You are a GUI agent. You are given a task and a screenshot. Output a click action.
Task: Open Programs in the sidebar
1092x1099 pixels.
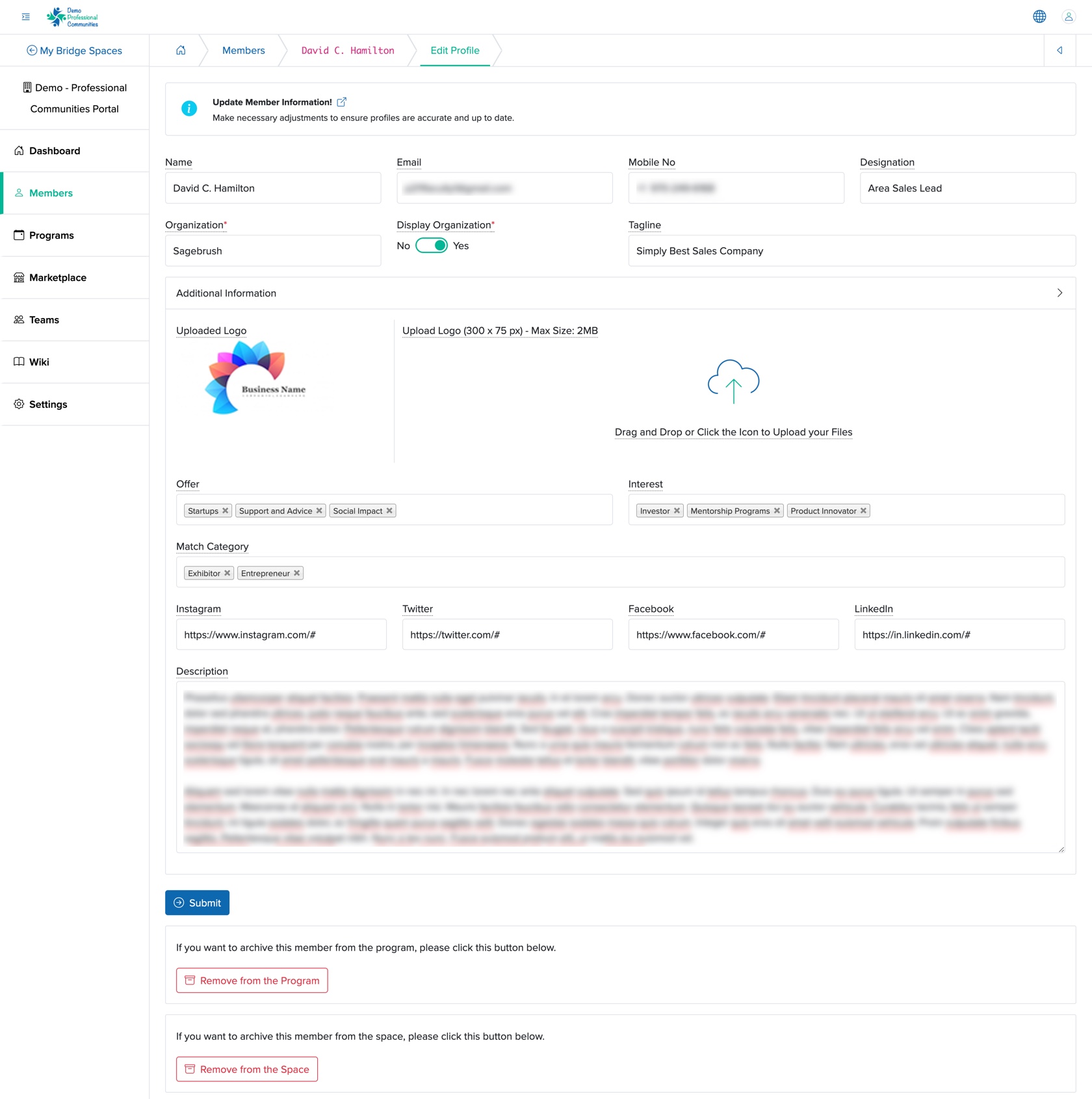point(75,235)
